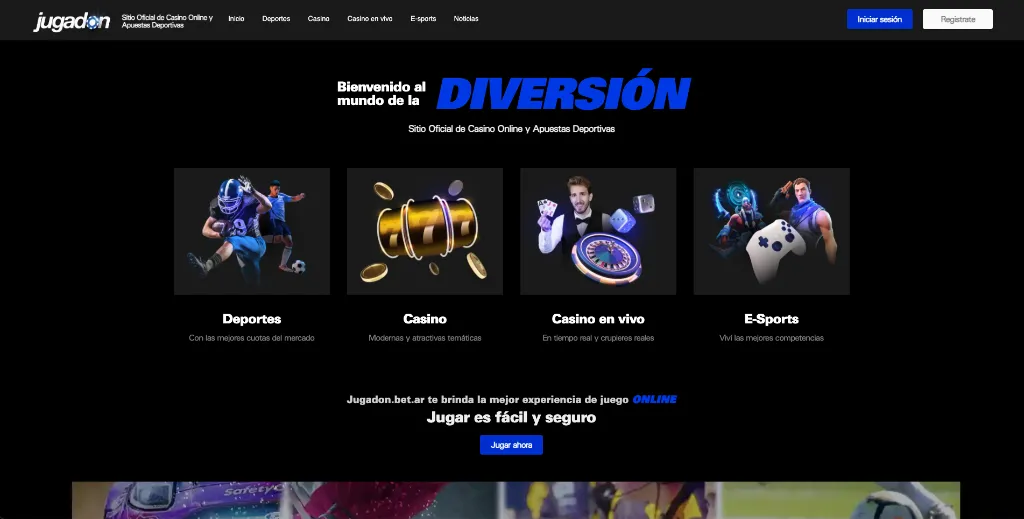1024x519 pixels.
Task: Click the Jugadon logo in the header
Action: pos(72,22)
